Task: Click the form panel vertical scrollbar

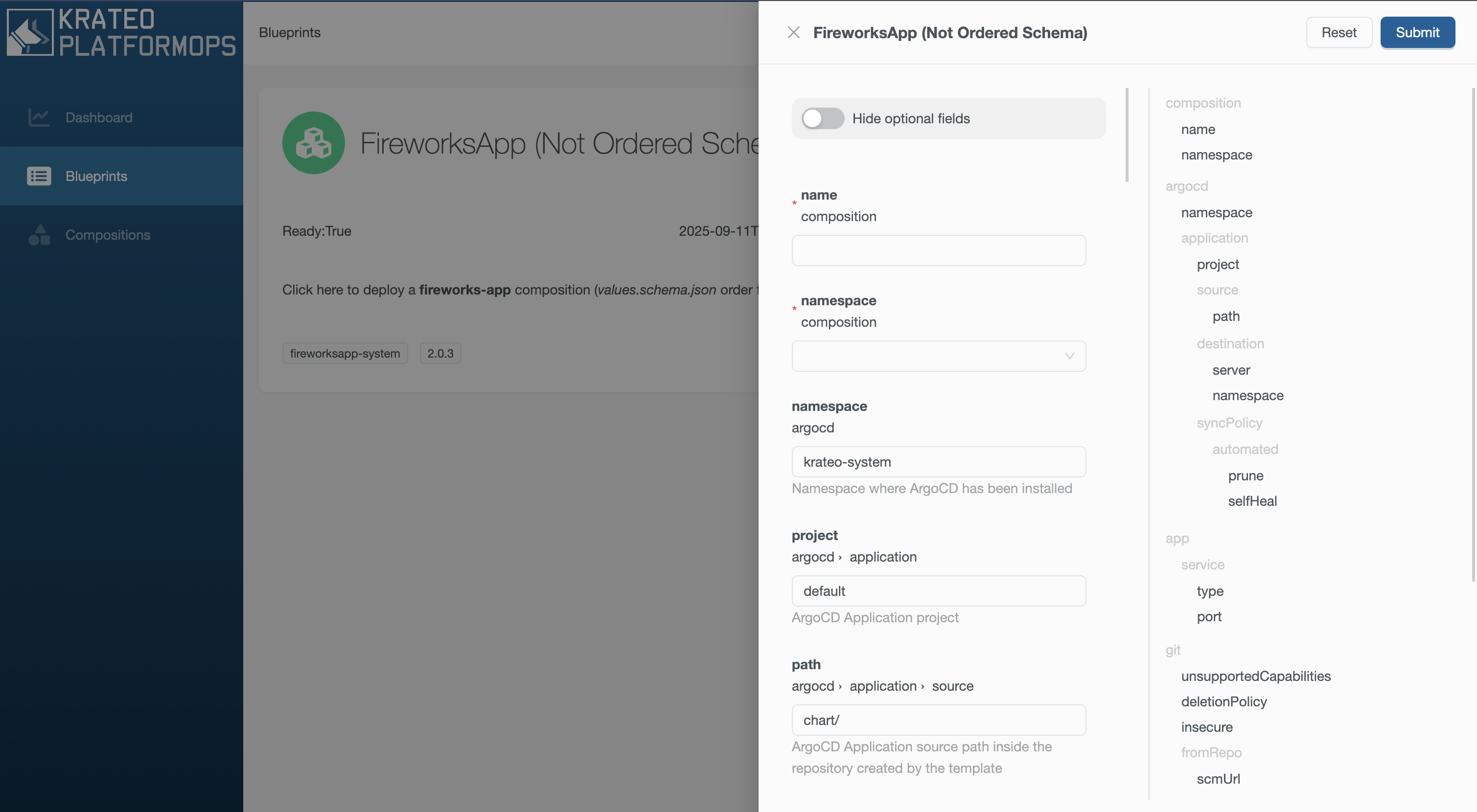Action: [x=1127, y=135]
